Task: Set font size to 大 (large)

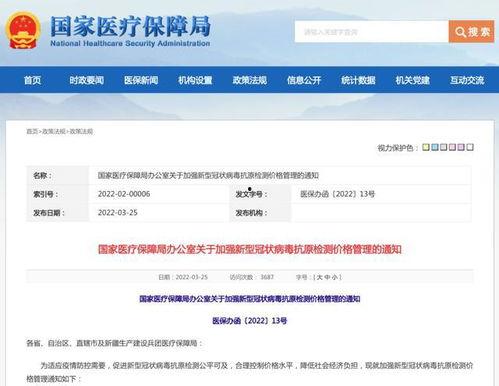Action: (x=319, y=277)
